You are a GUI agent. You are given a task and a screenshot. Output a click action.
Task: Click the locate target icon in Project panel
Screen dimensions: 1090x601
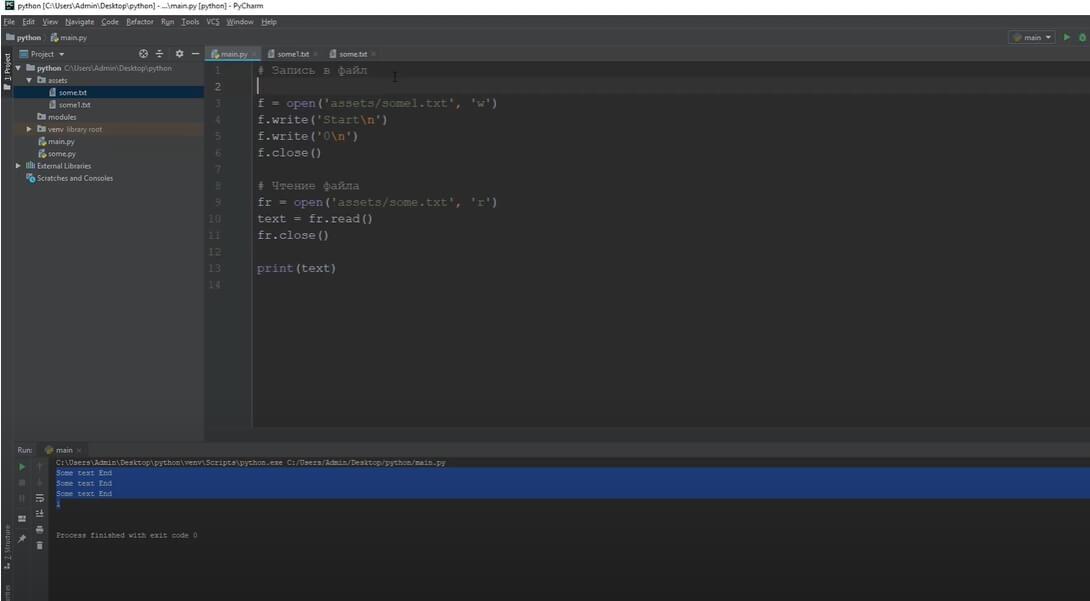tap(143, 53)
